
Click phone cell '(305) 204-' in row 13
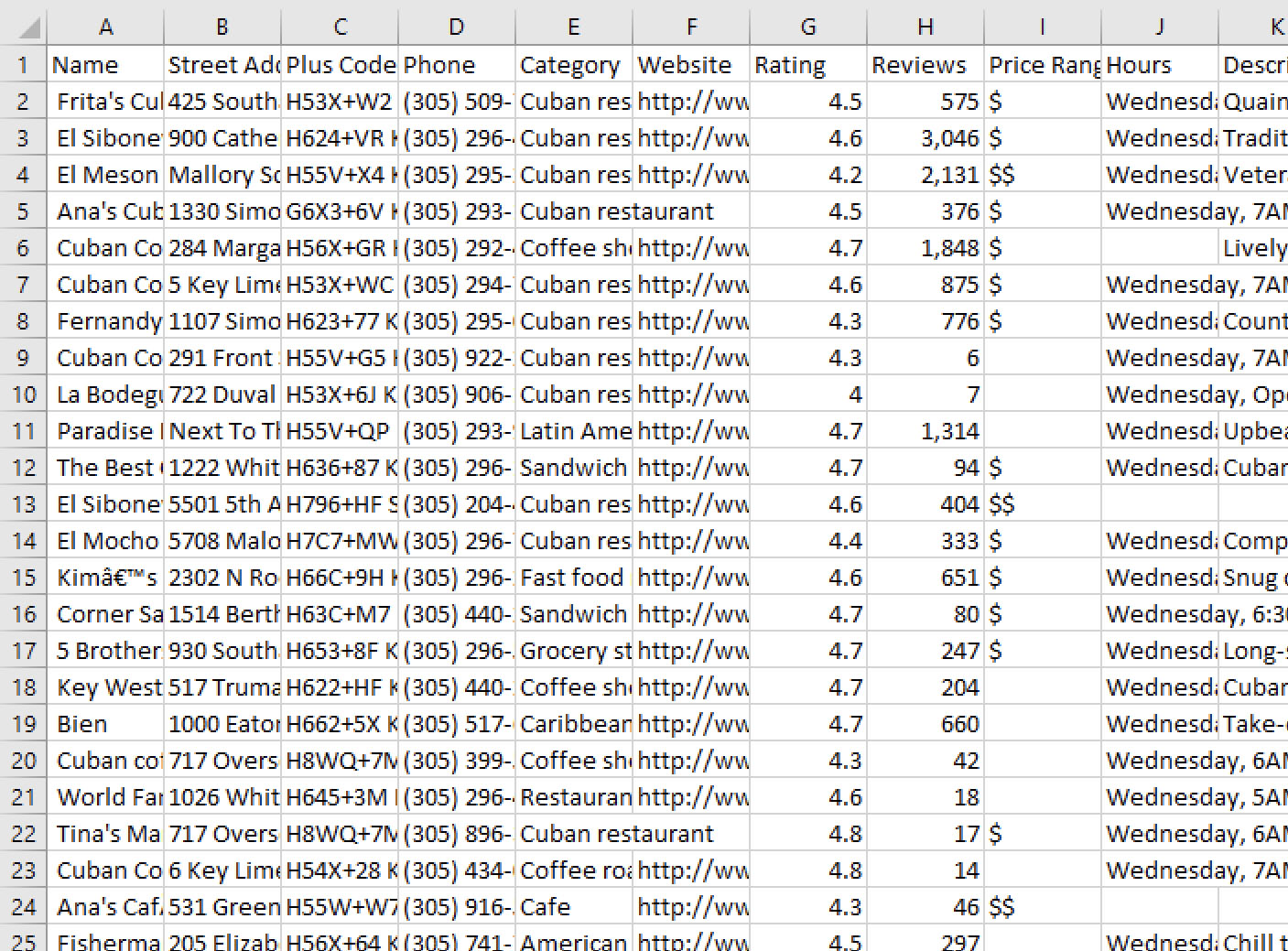[457, 504]
